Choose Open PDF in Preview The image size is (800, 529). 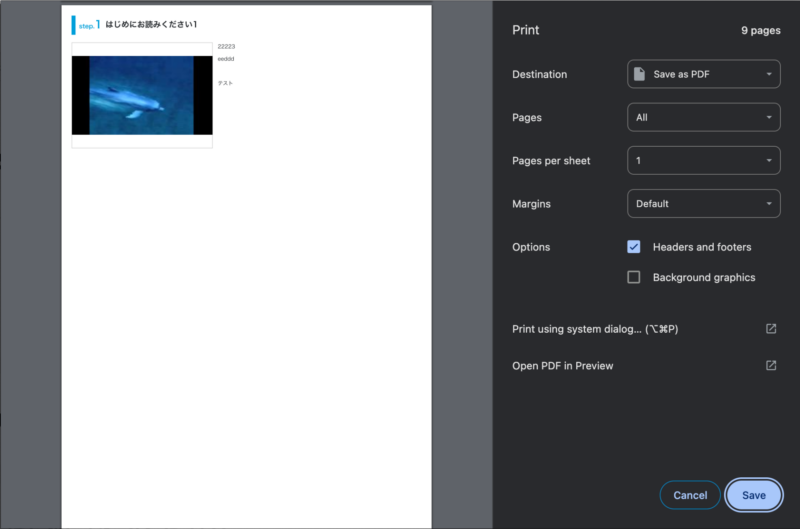tap(563, 366)
